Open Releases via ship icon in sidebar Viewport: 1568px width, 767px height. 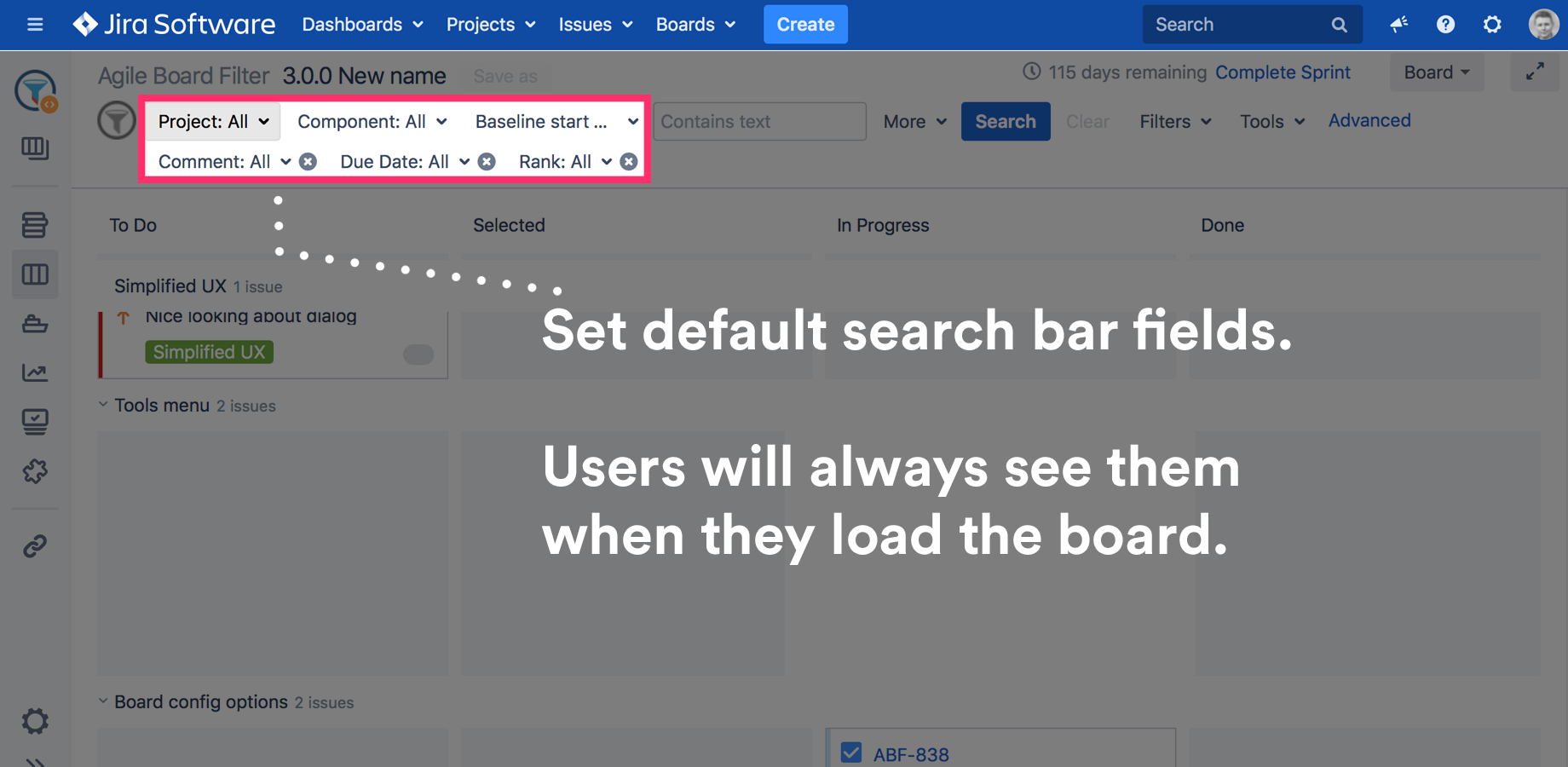(x=35, y=323)
